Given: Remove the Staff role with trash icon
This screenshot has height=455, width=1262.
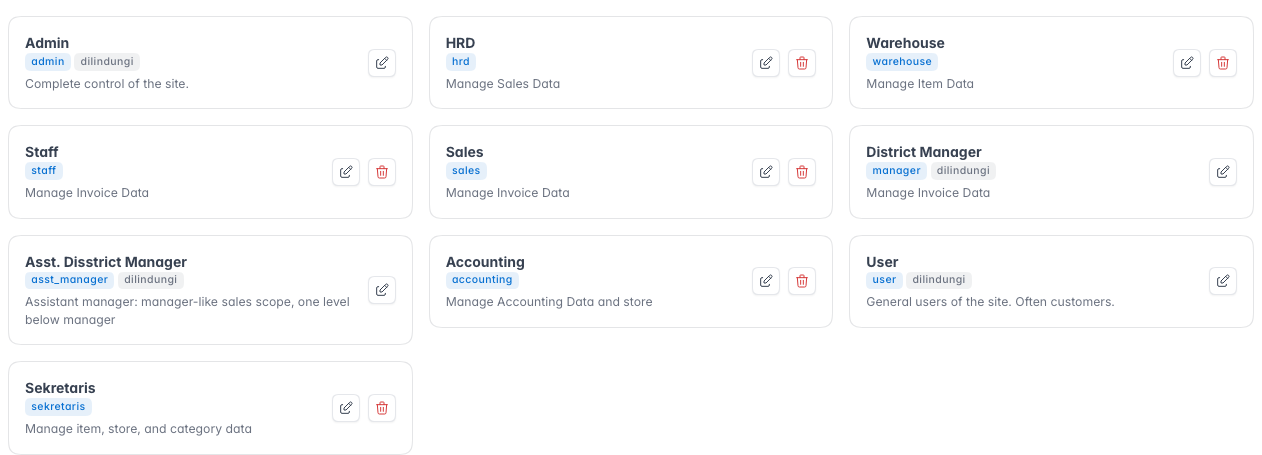Looking at the screenshot, I should point(382,172).
